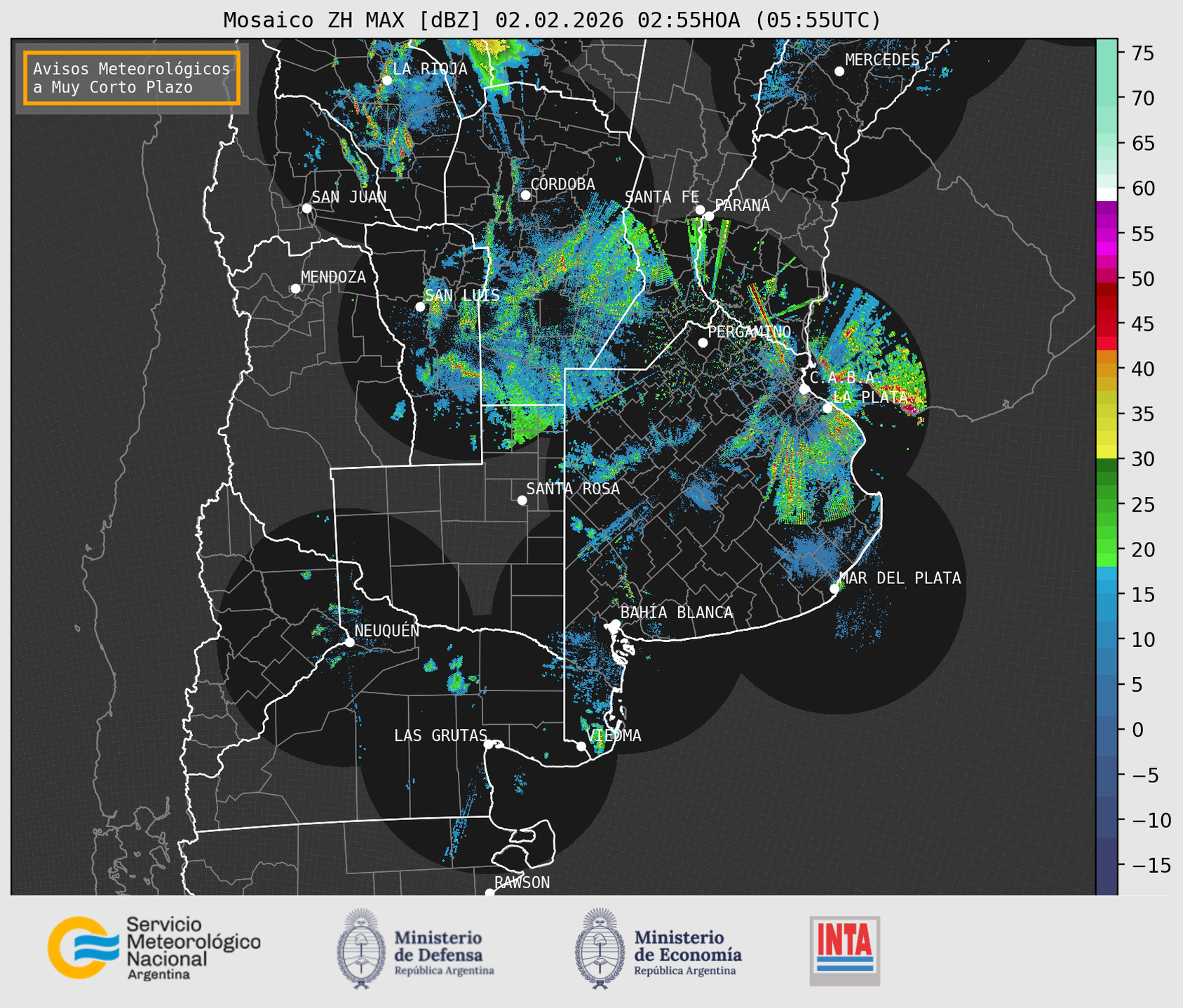This screenshot has width=1183, height=1008.
Task: Click the LA PLATA city marker dot
Action: [x=827, y=408]
